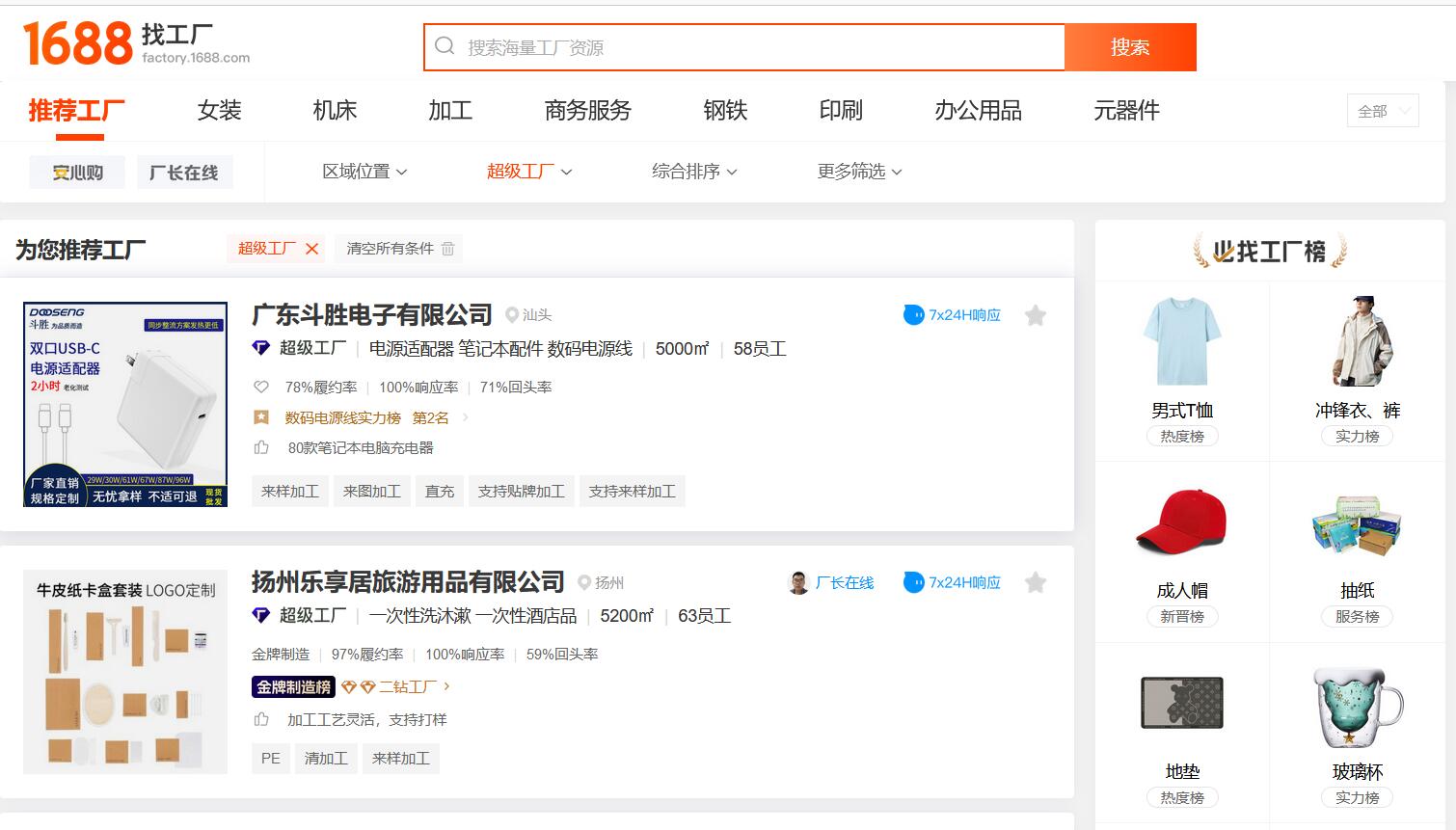Expand the 更多筛选 dropdown
1456x830 pixels.
coord(859,172)
